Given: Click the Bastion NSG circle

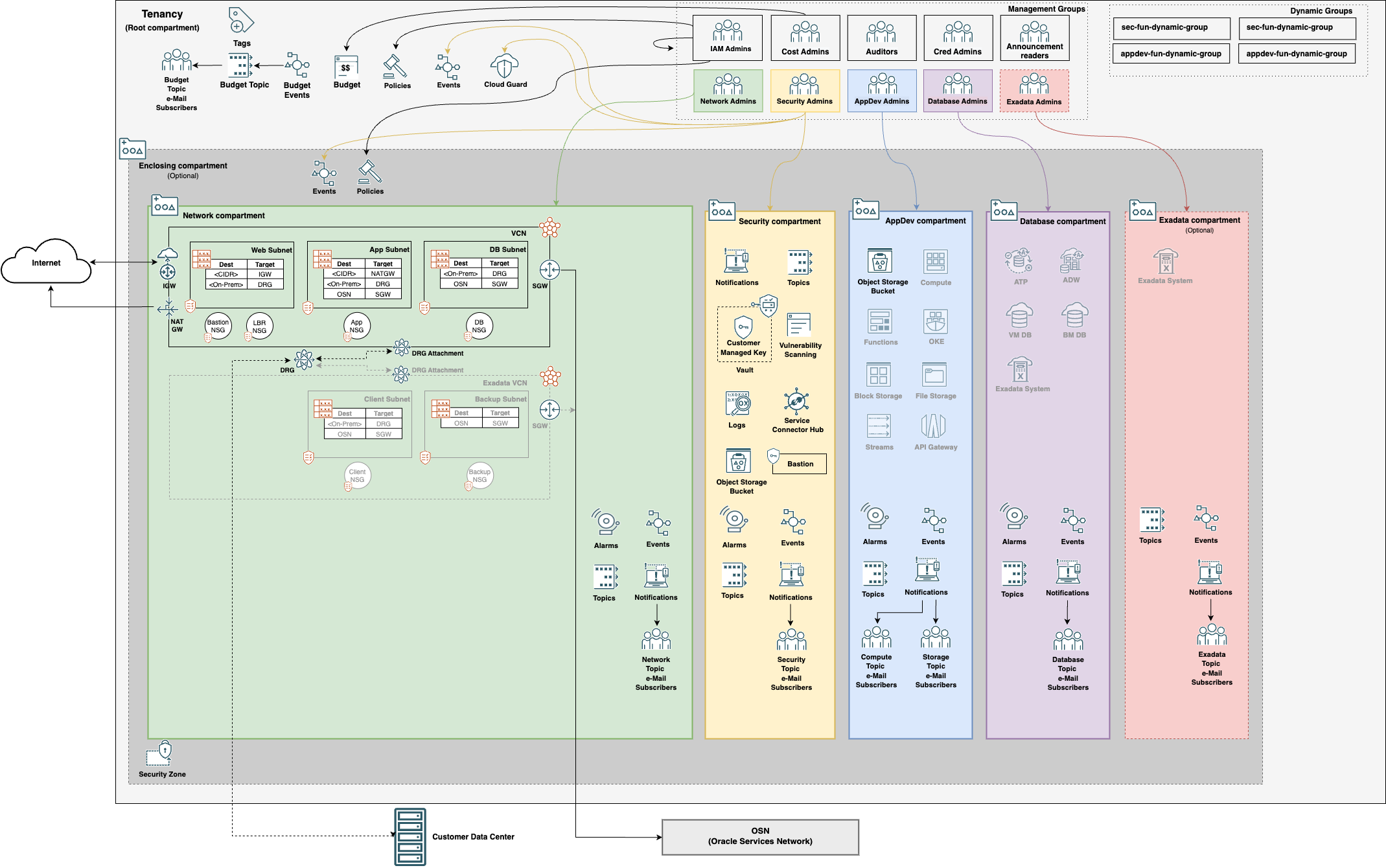Looking at the screenshot, I should (x=218, y=326).
